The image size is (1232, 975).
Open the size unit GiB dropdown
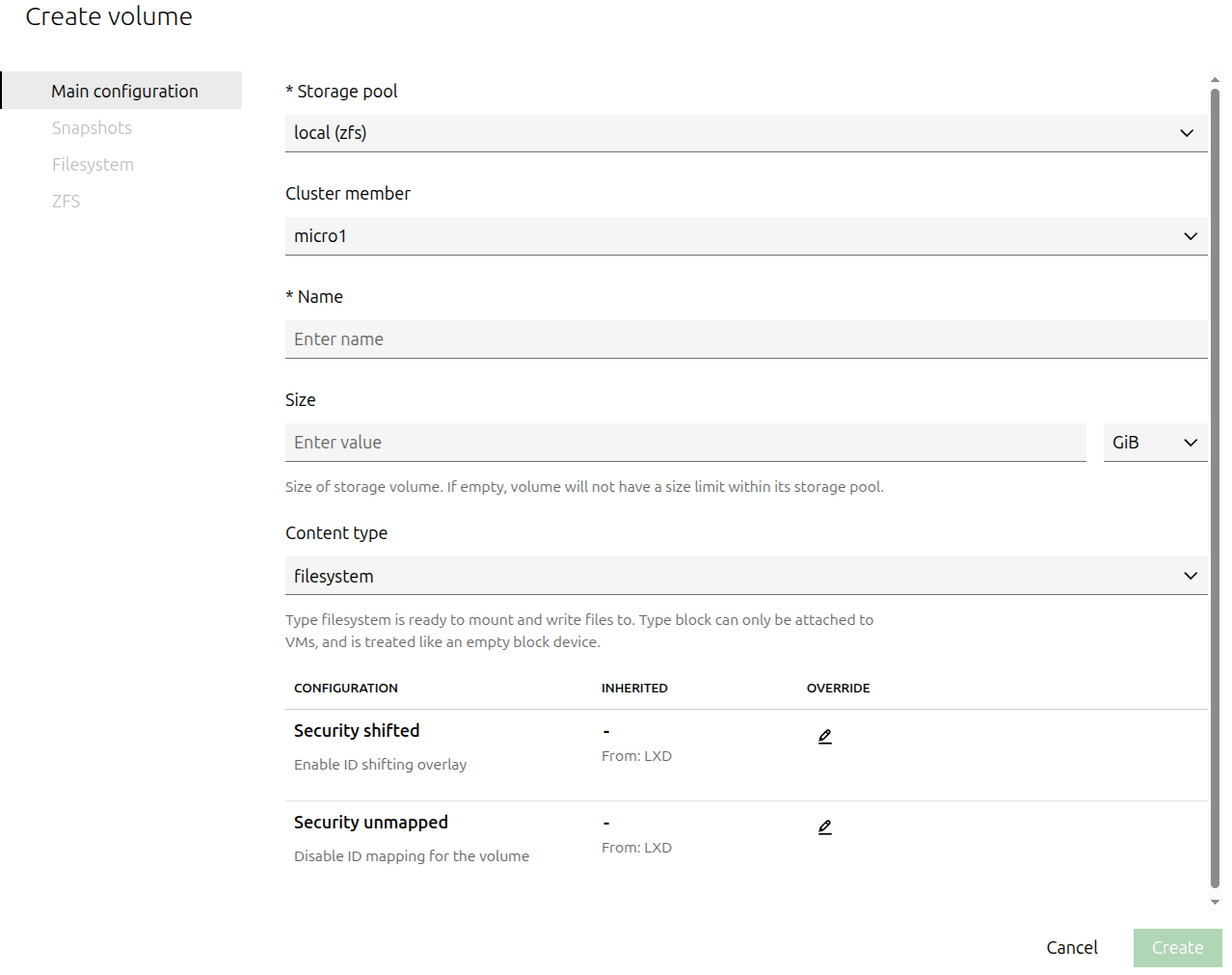pyautogui.click(x=1154, y=443)
